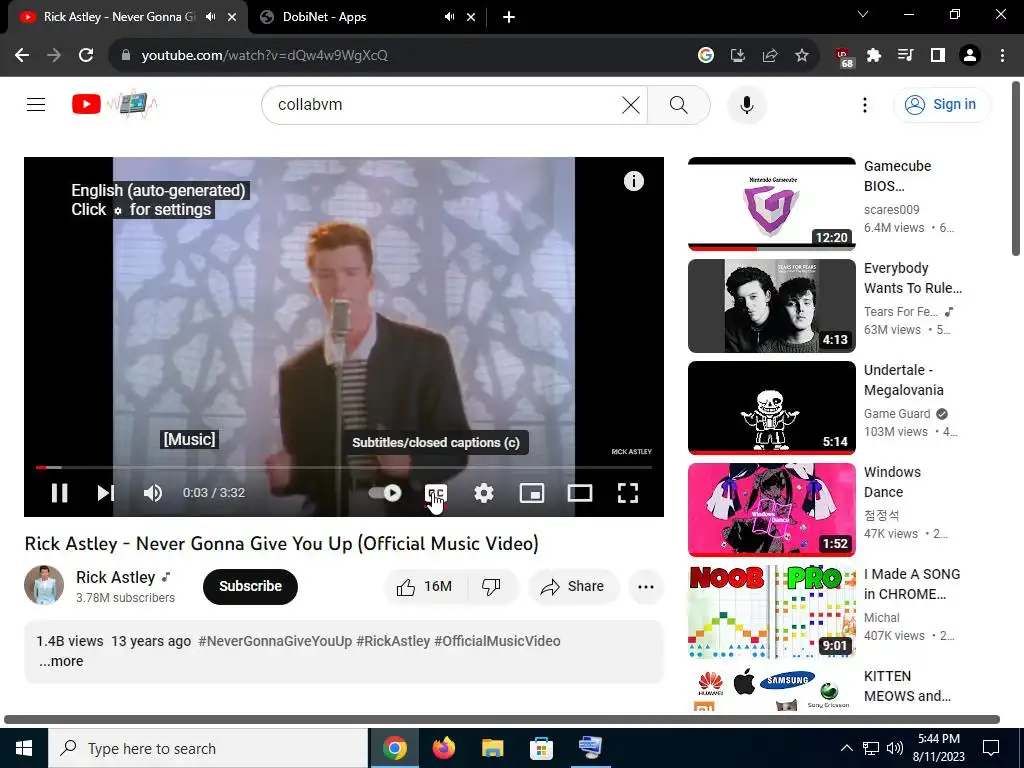Expand description with ...more

61,661
